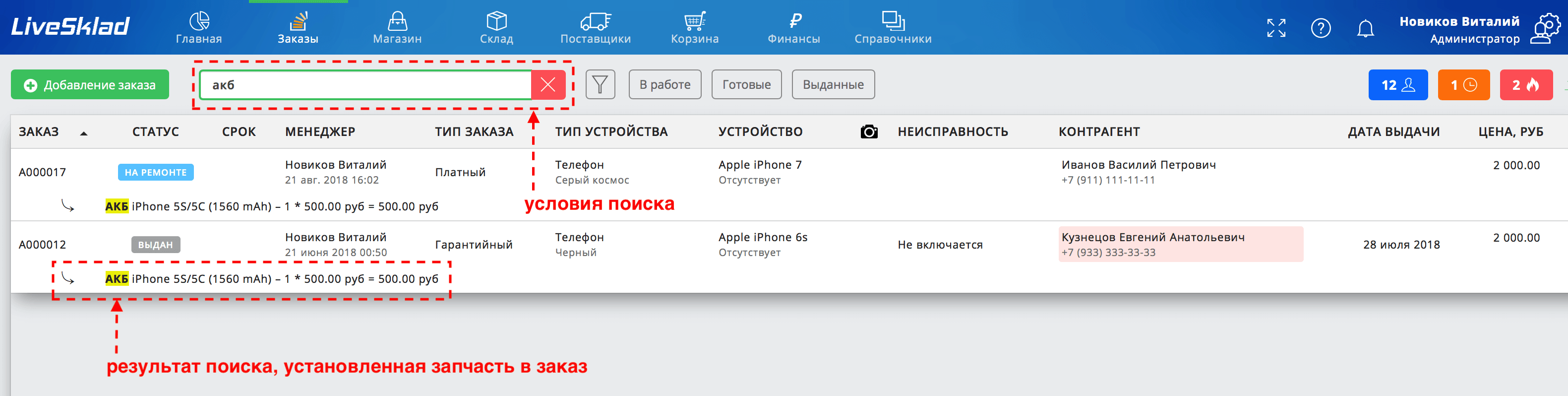Open the Поставщики suppliers section
The image size is (1568, 396).
pyautogui.click(x=596, y=28)
